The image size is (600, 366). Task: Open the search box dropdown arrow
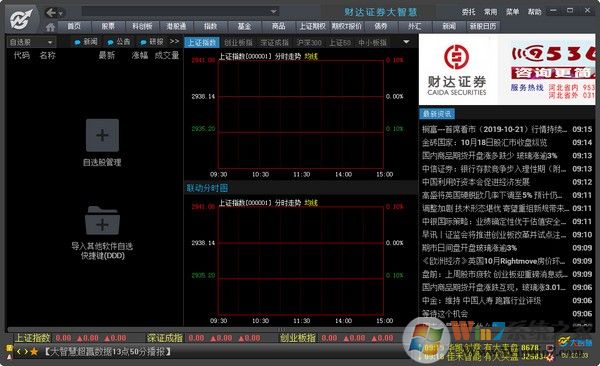(x=273, y=11)
